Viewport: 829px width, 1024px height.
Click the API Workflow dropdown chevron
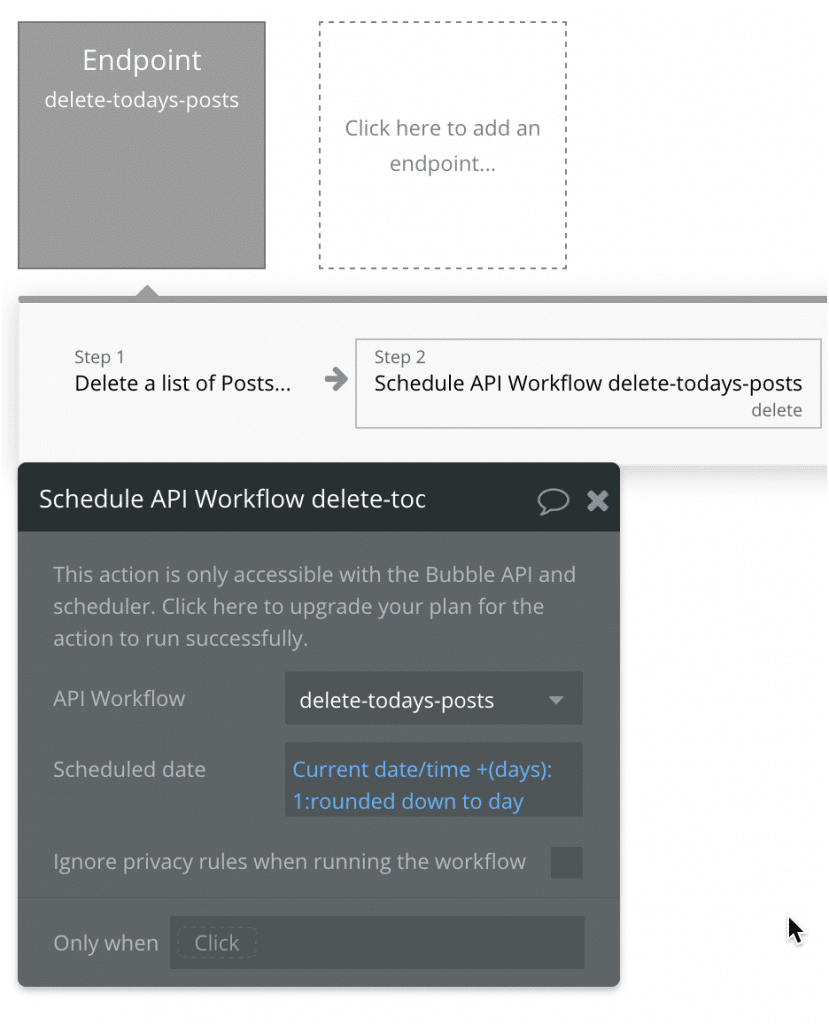[x=557, y=700]
